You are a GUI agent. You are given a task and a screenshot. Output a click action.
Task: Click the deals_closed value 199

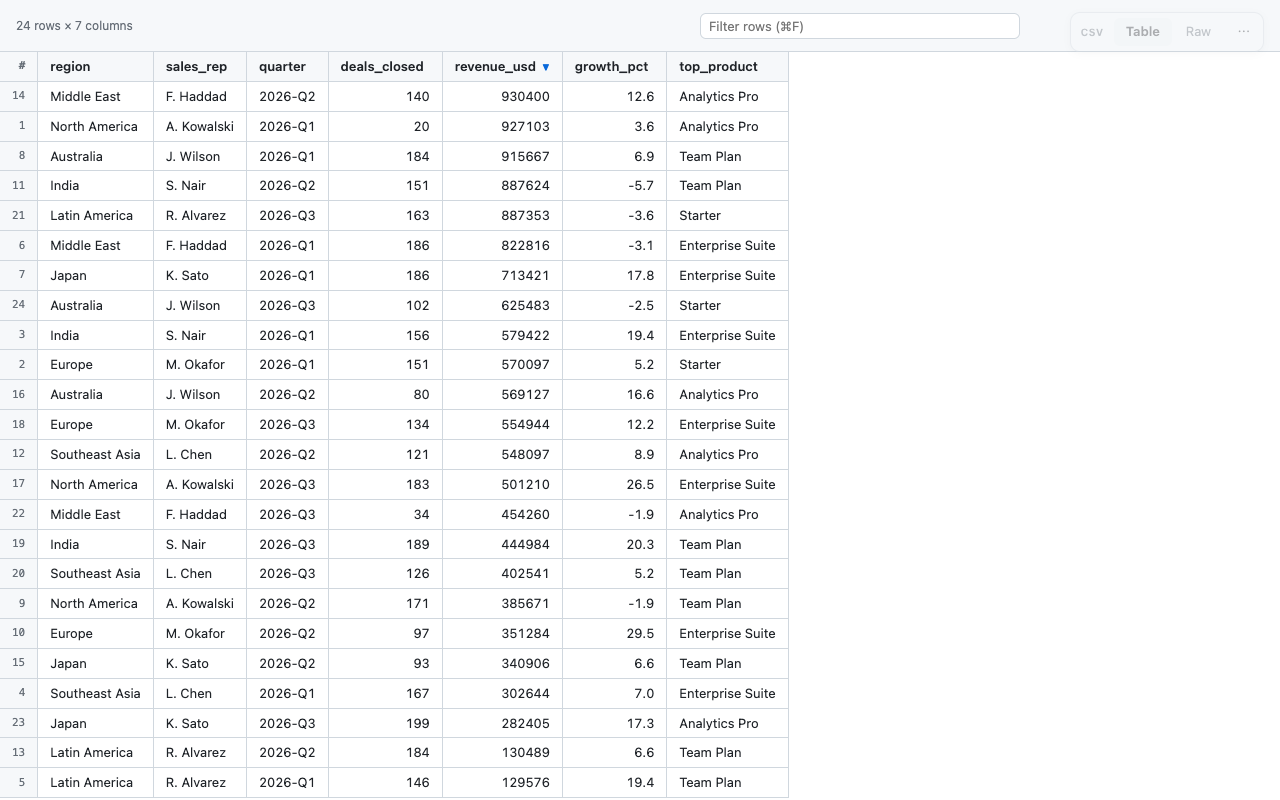point(385,724)
